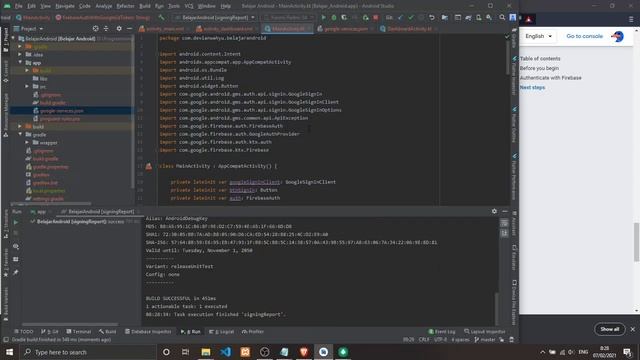Click scroll-to-end icon at right of console
The height and width of the screenshot is (360, 640).
coord(504,233)
